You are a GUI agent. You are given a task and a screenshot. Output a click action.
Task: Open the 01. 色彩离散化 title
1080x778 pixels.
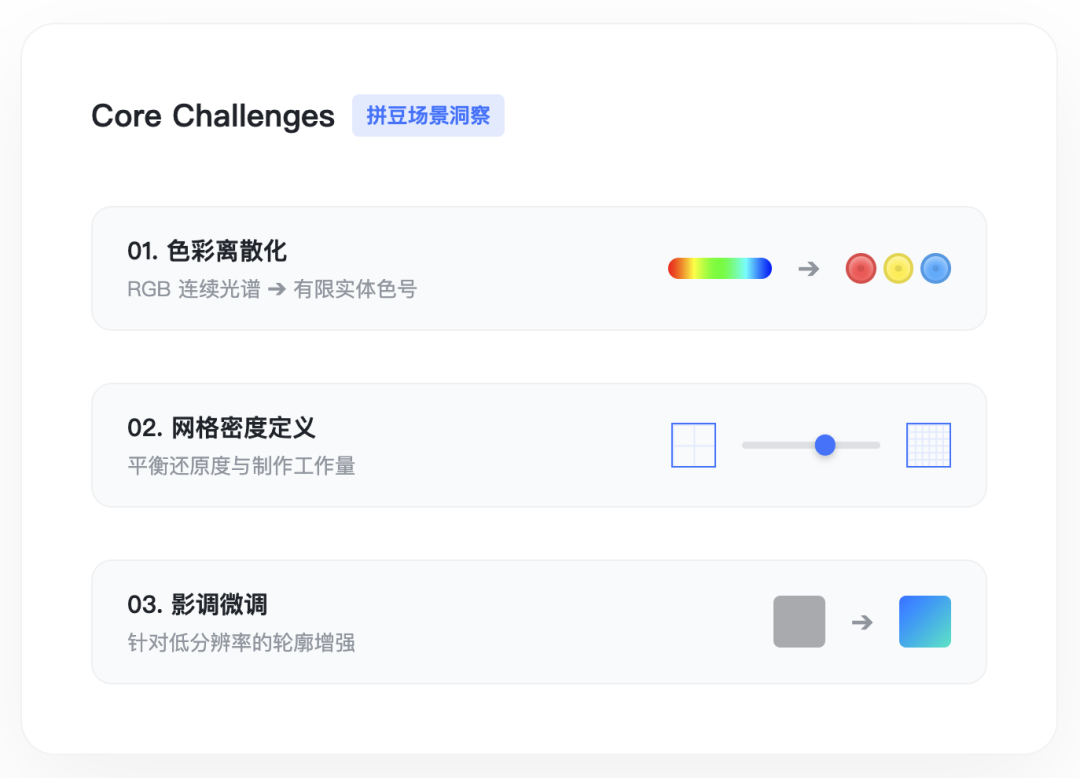(207, 251)
